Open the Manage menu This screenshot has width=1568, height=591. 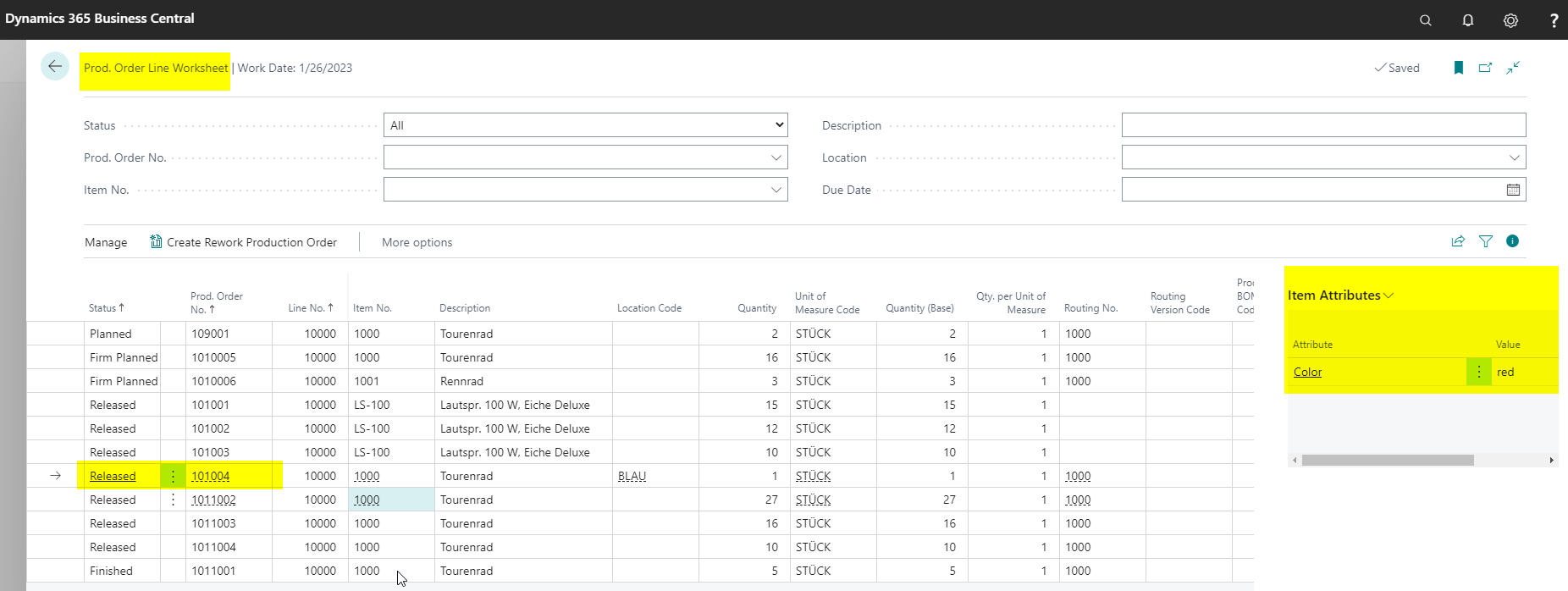click(x=106, y=242)
